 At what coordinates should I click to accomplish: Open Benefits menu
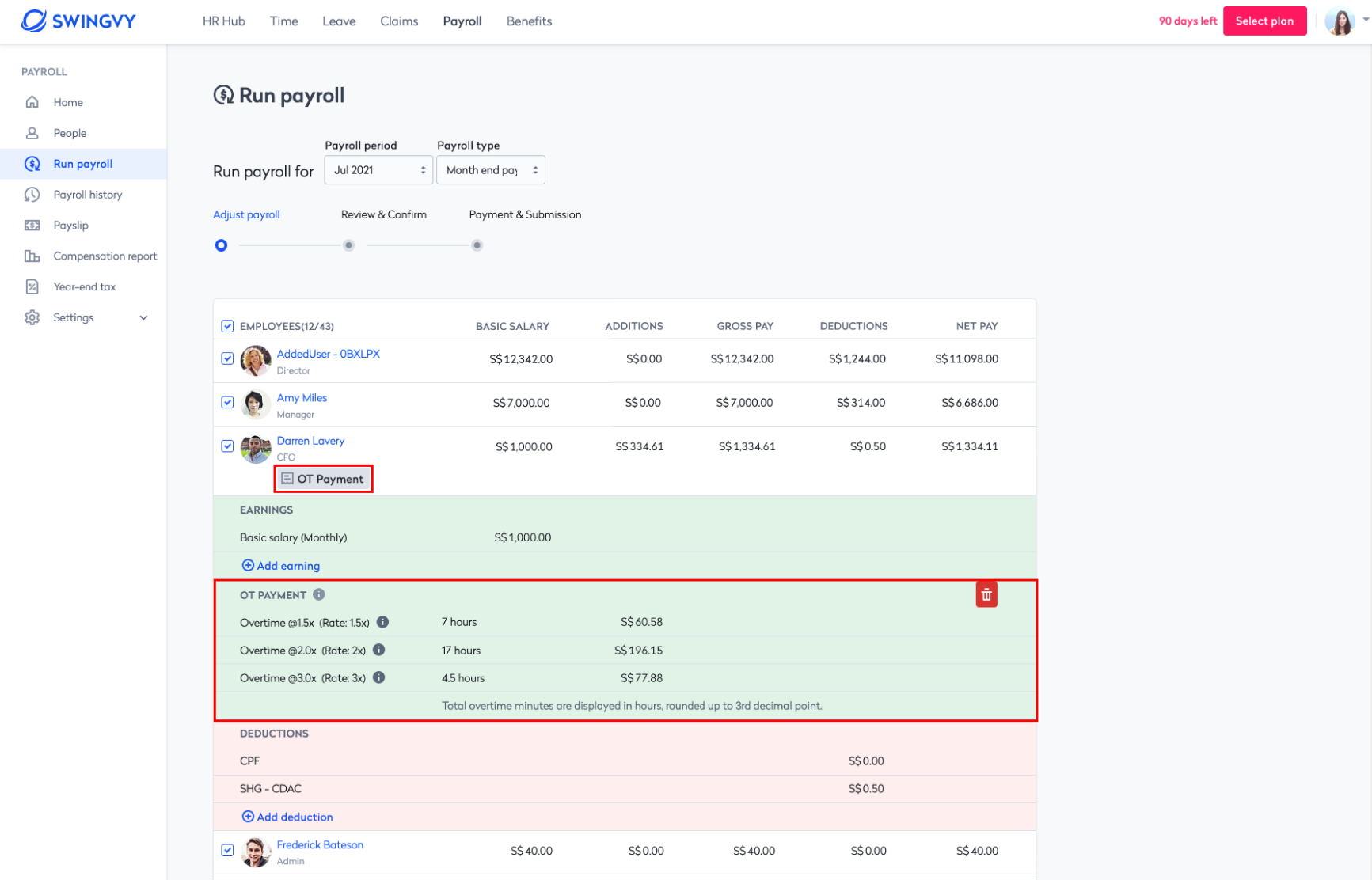(530, 21)
